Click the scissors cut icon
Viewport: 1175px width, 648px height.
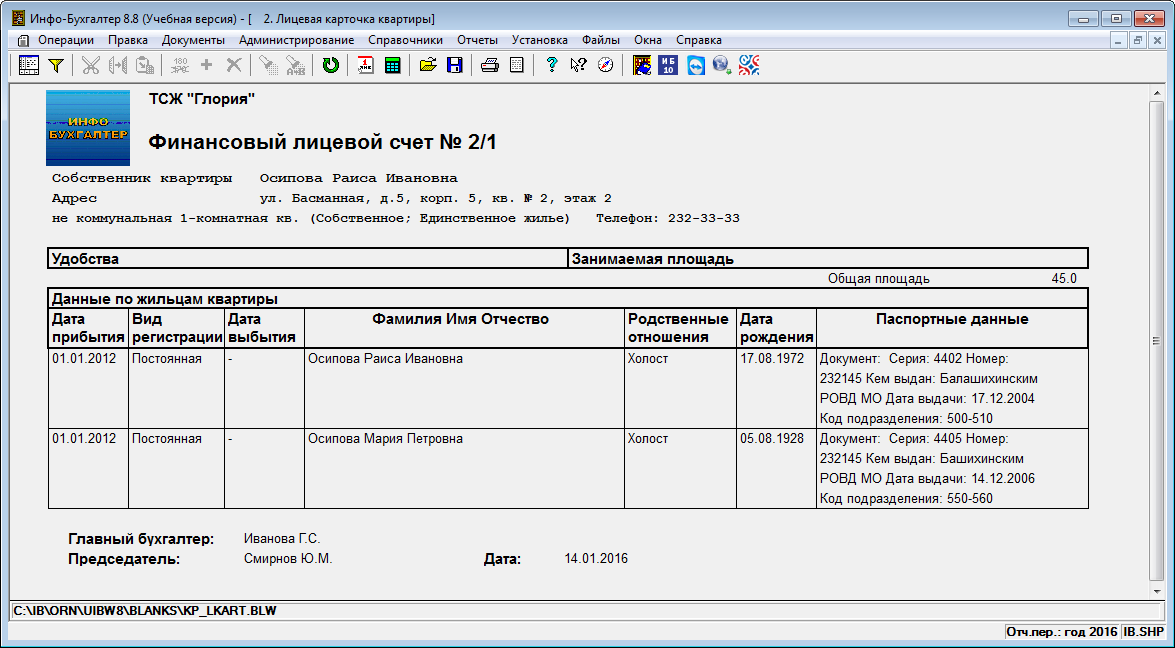point(91,65)
